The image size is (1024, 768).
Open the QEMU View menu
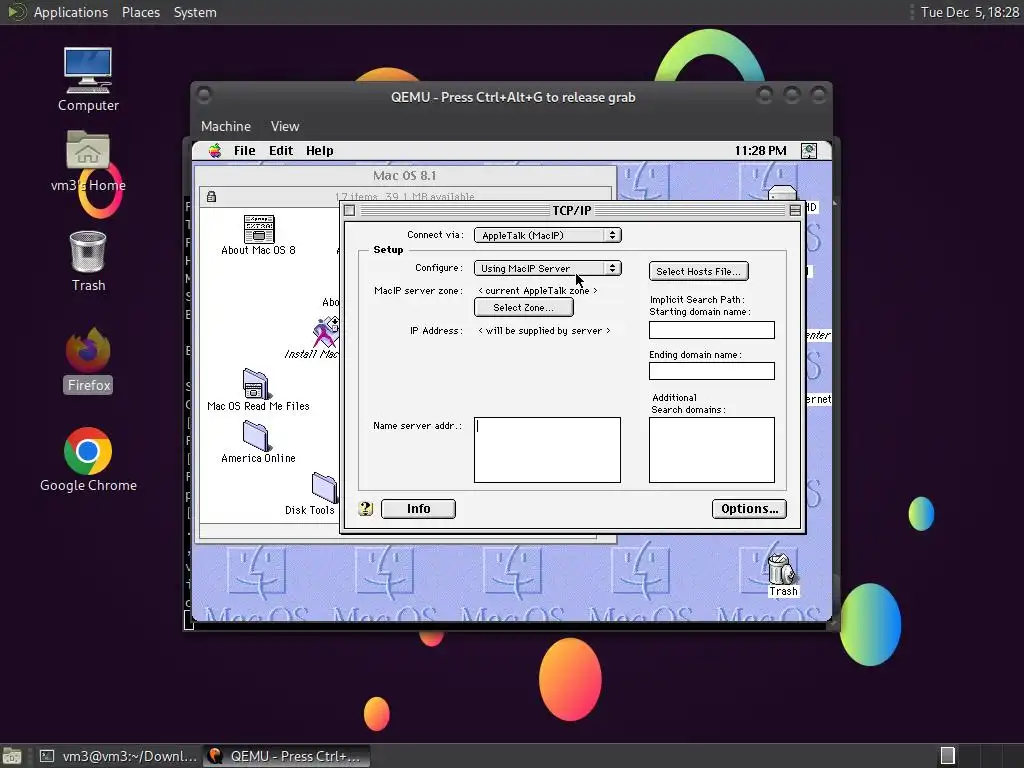(285, 127)
